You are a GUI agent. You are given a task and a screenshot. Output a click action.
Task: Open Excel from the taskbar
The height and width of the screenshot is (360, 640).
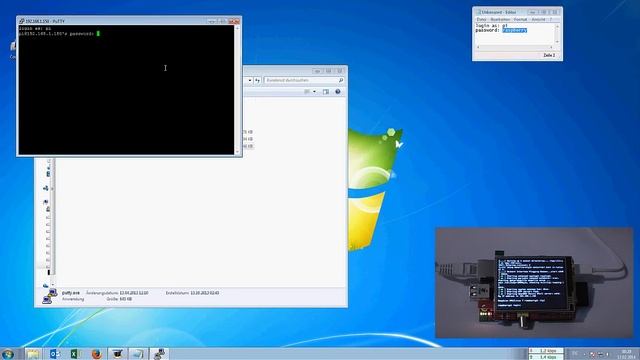click(x=75, y=353)
